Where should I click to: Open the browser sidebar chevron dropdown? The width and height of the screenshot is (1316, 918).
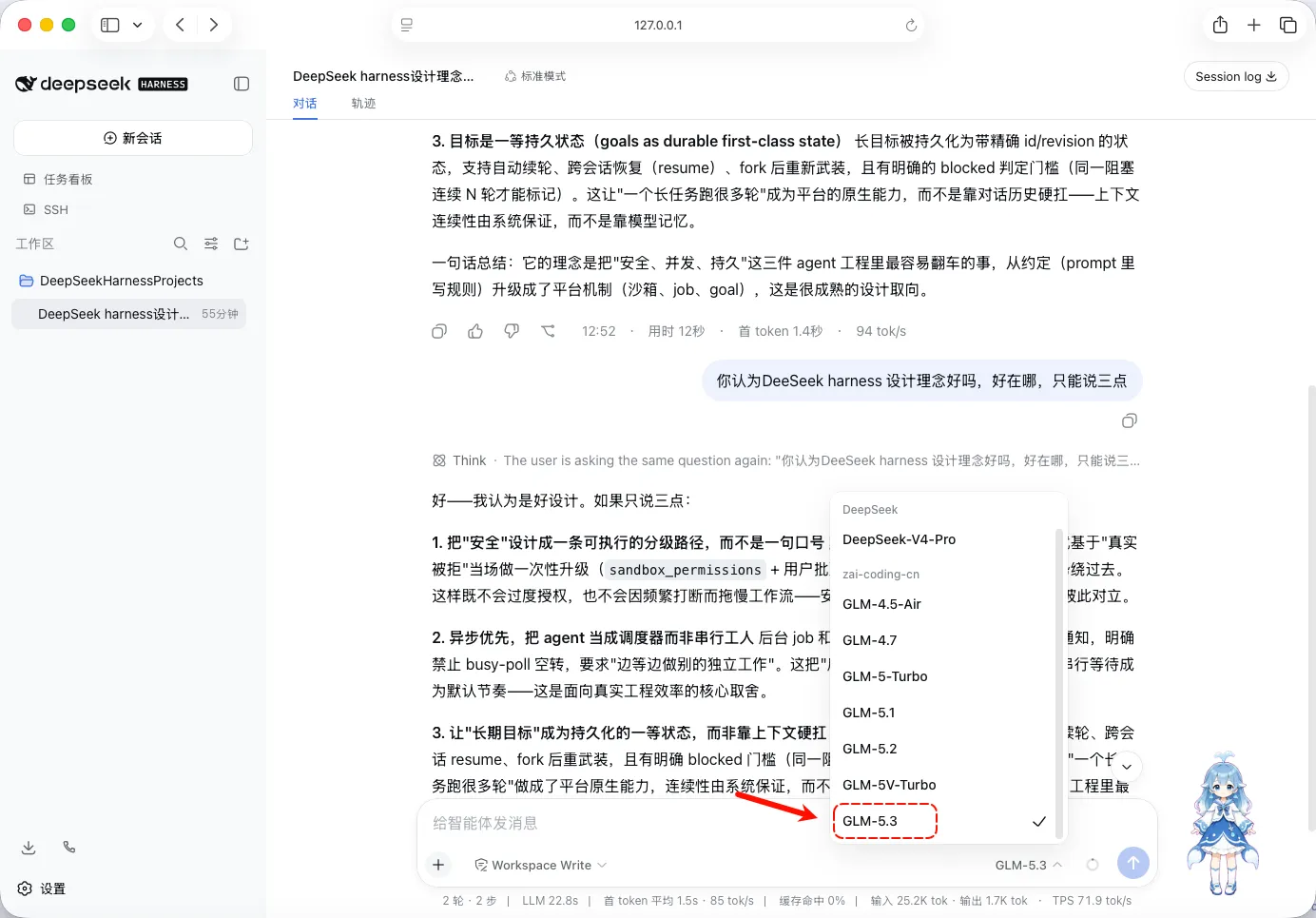[137, 25]
